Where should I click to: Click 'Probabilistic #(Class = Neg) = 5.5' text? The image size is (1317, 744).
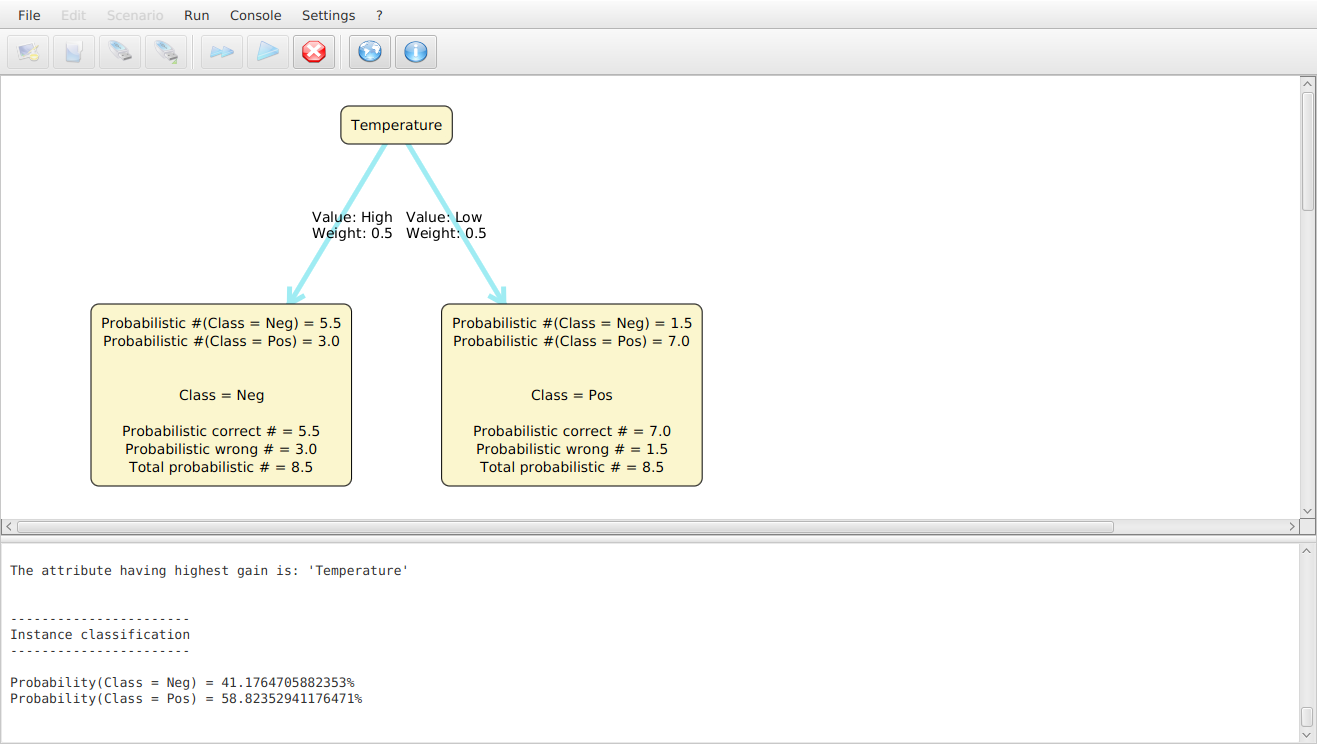pos(221,323)
